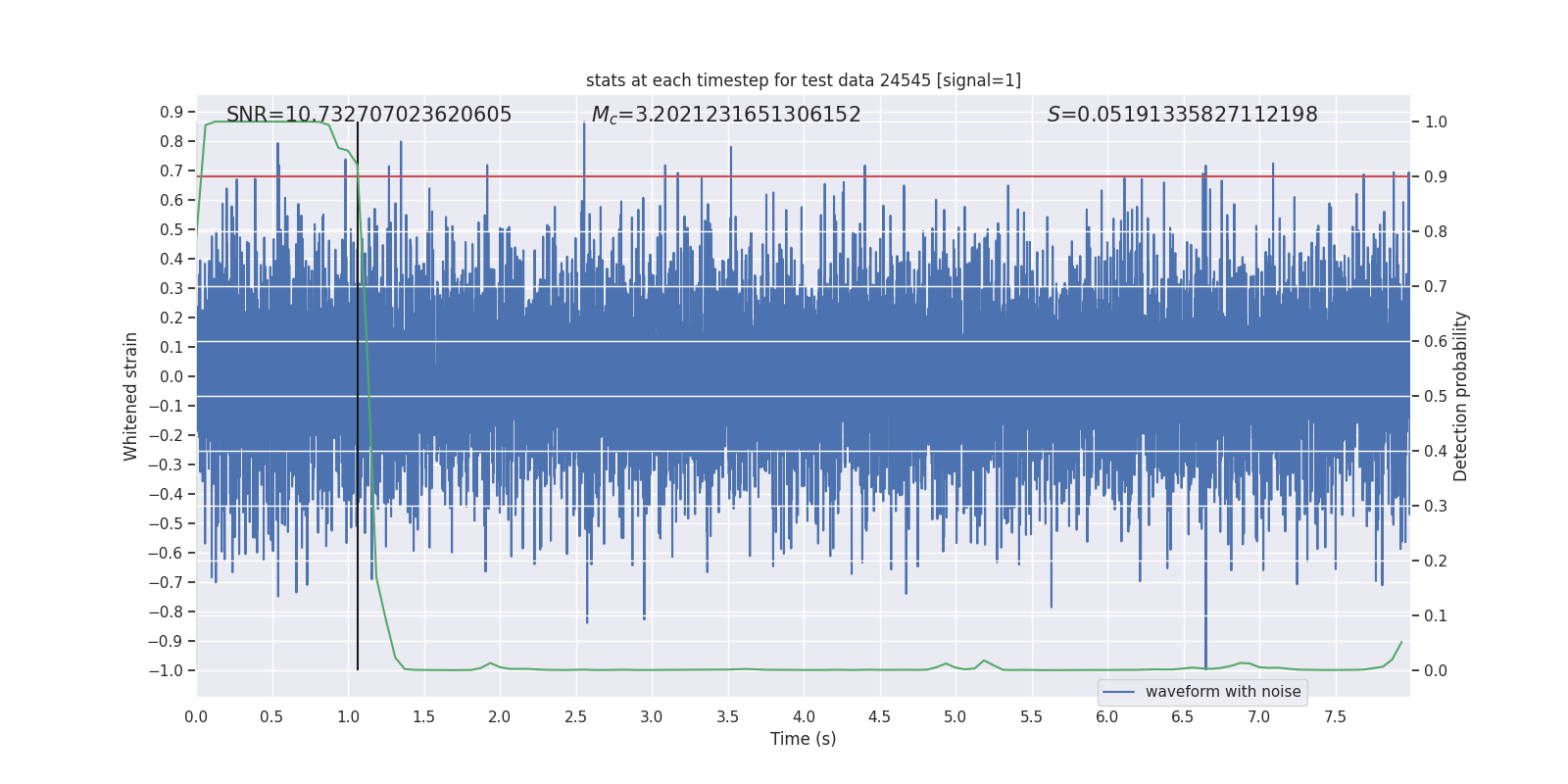The width and height of the screenshot is (1568, 784).
Task: Click the plot title text
Action: [804, 80]
